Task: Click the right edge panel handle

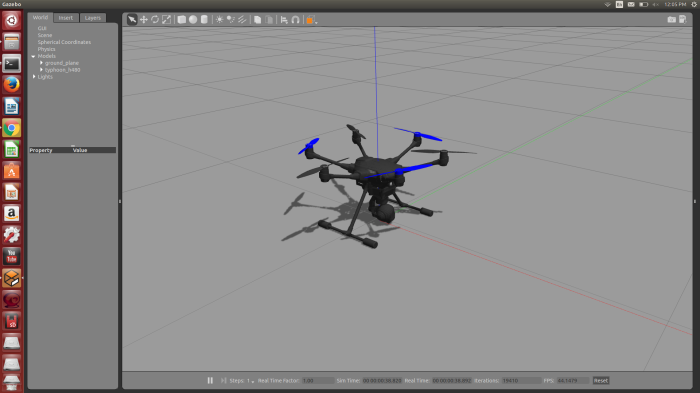Action: click(x=695, y=201)
